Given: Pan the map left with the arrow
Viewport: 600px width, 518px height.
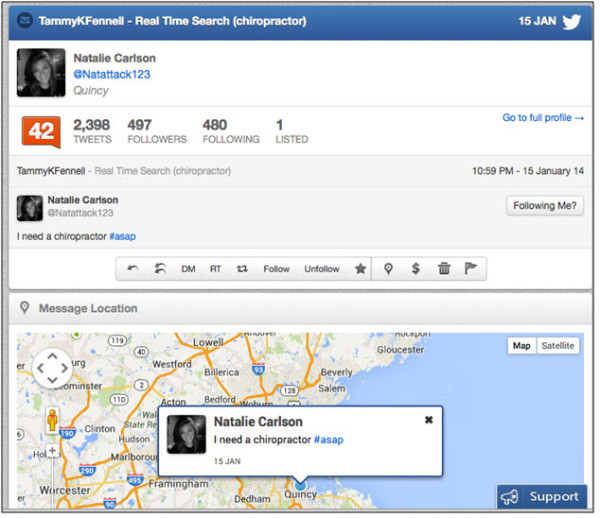Looking at the screenshot, I should pos(40,368).
